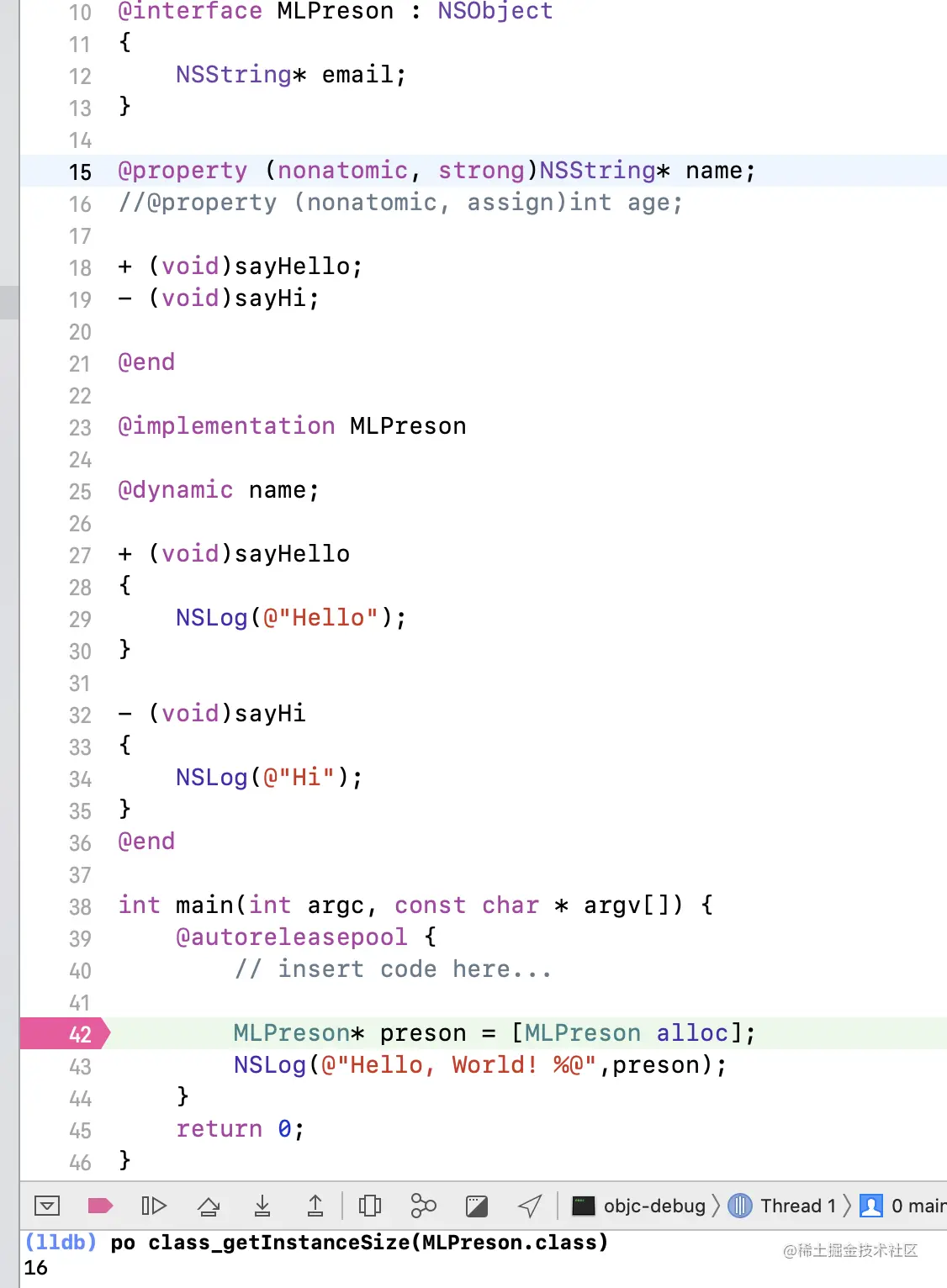
Task: Continue program execution in the debug bar
Action: coord(154,1206)
